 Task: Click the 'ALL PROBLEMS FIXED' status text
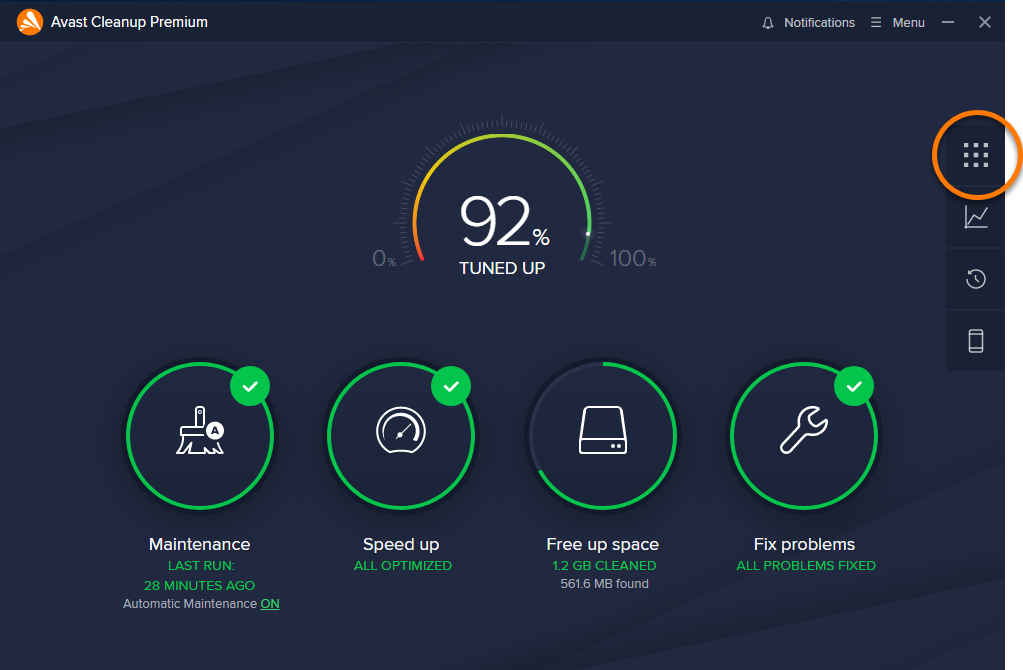point(806,566)
